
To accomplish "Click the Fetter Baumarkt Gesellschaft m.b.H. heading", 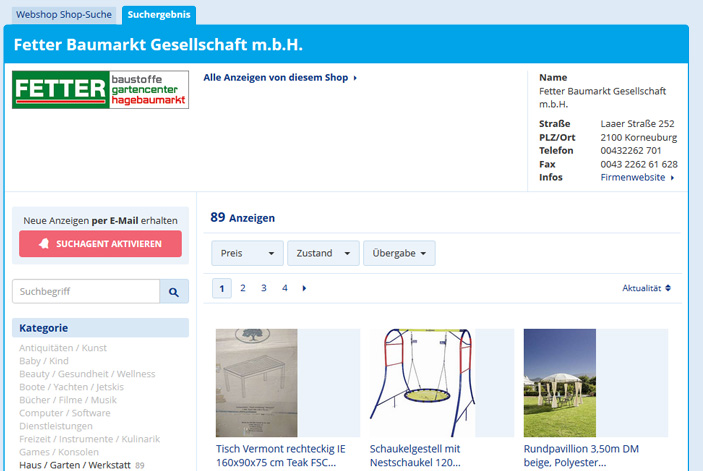I will (158, 45).
